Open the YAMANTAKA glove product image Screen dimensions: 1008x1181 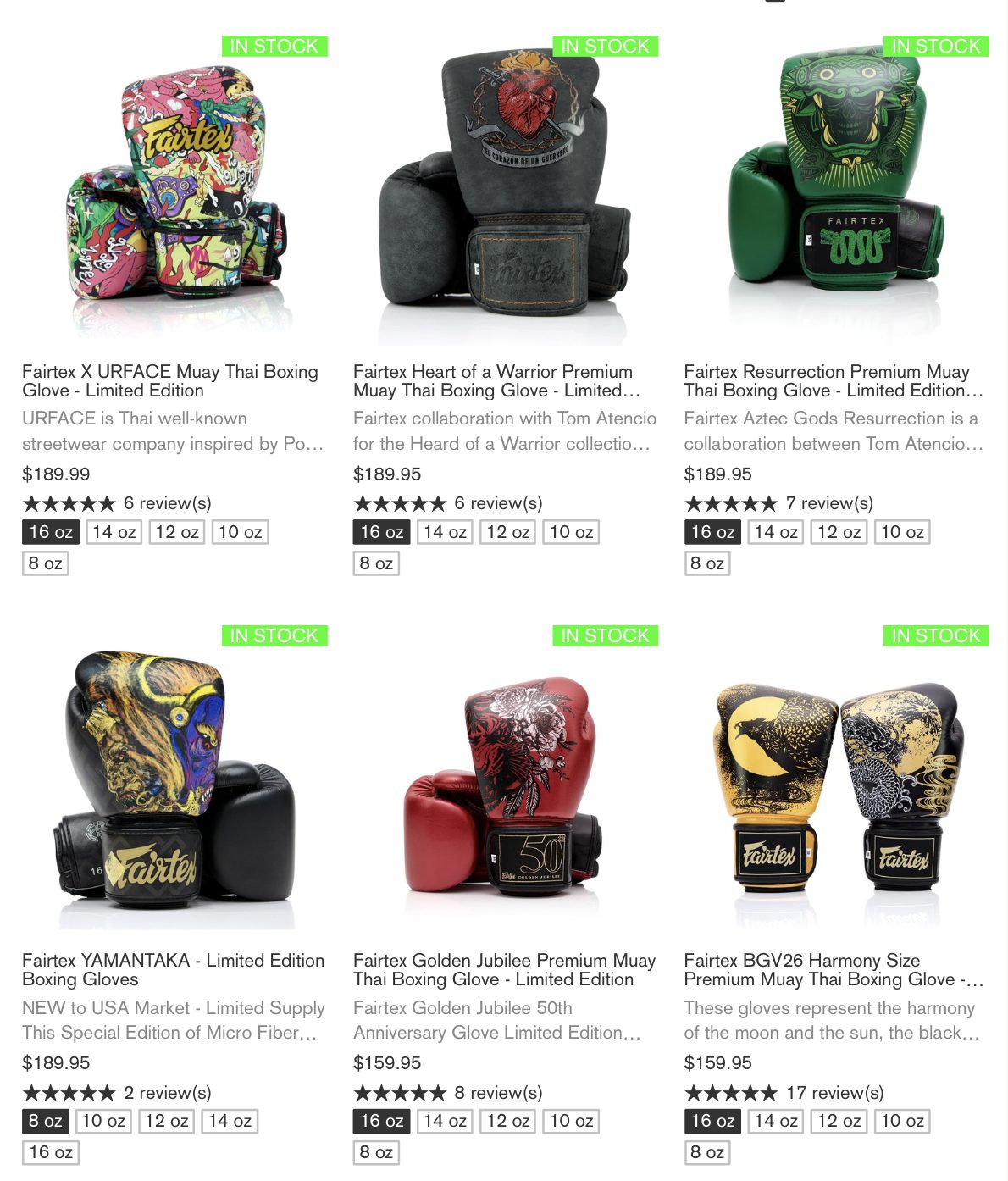(x=175, y=779)
